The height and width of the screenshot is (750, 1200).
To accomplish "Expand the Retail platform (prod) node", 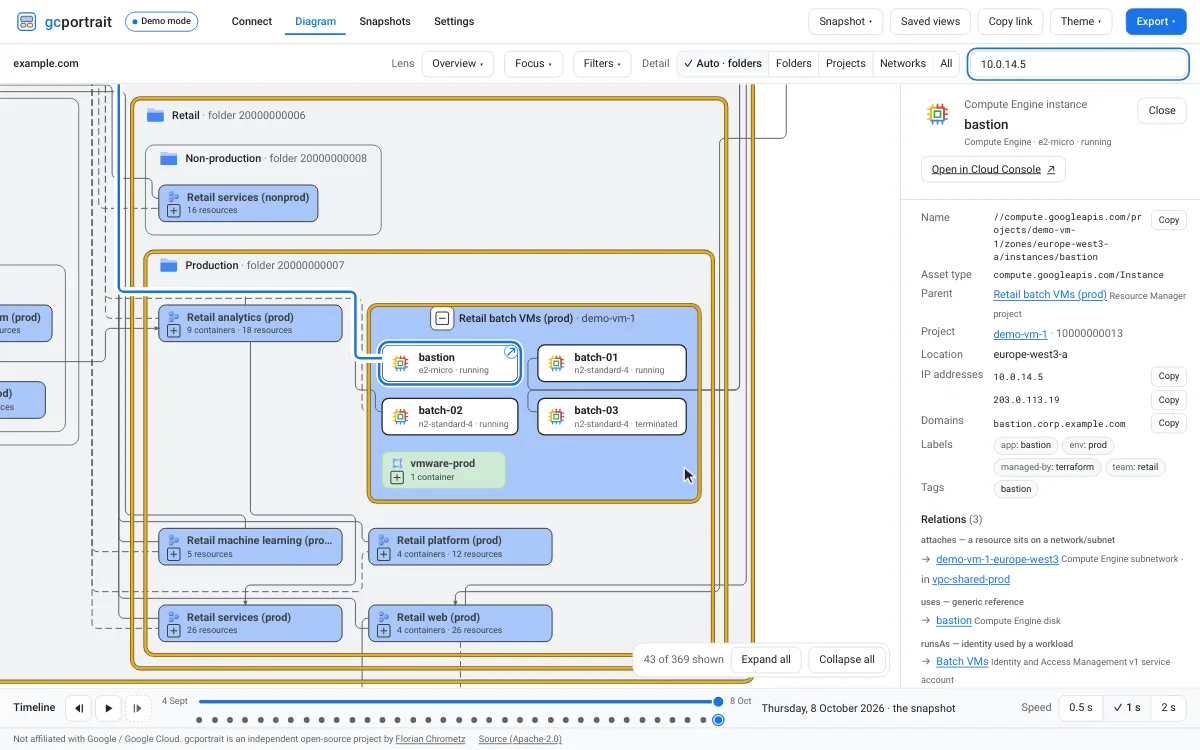I will pyautogui.click(x=383, y=554).
